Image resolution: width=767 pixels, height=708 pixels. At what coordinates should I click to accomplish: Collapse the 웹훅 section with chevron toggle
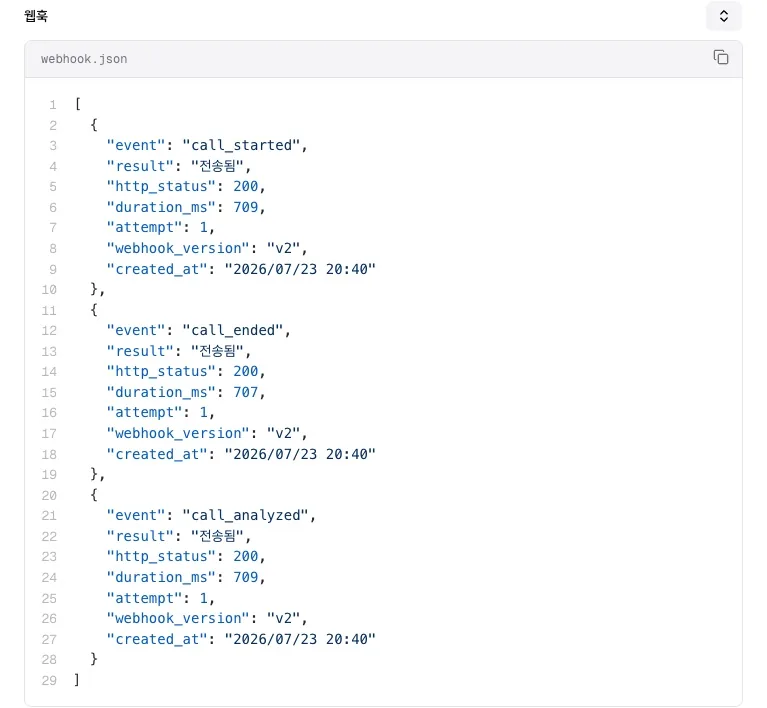point(723,16)
